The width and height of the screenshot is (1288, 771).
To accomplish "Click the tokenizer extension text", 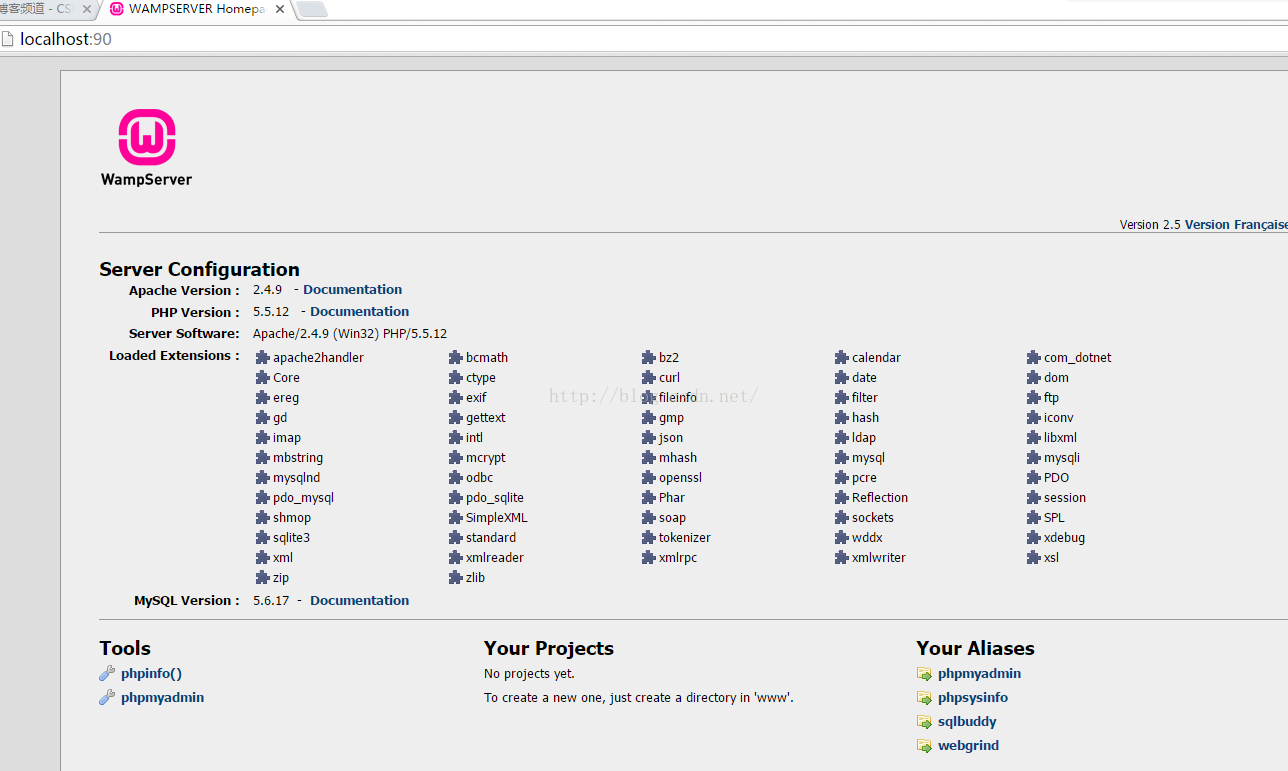I will (685, 537).
